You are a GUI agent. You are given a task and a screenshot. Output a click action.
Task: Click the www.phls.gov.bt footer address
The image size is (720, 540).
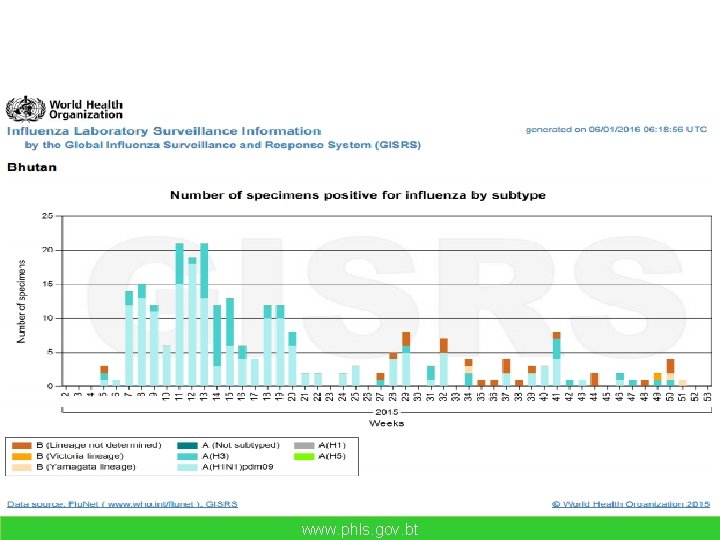coord(360,529)
